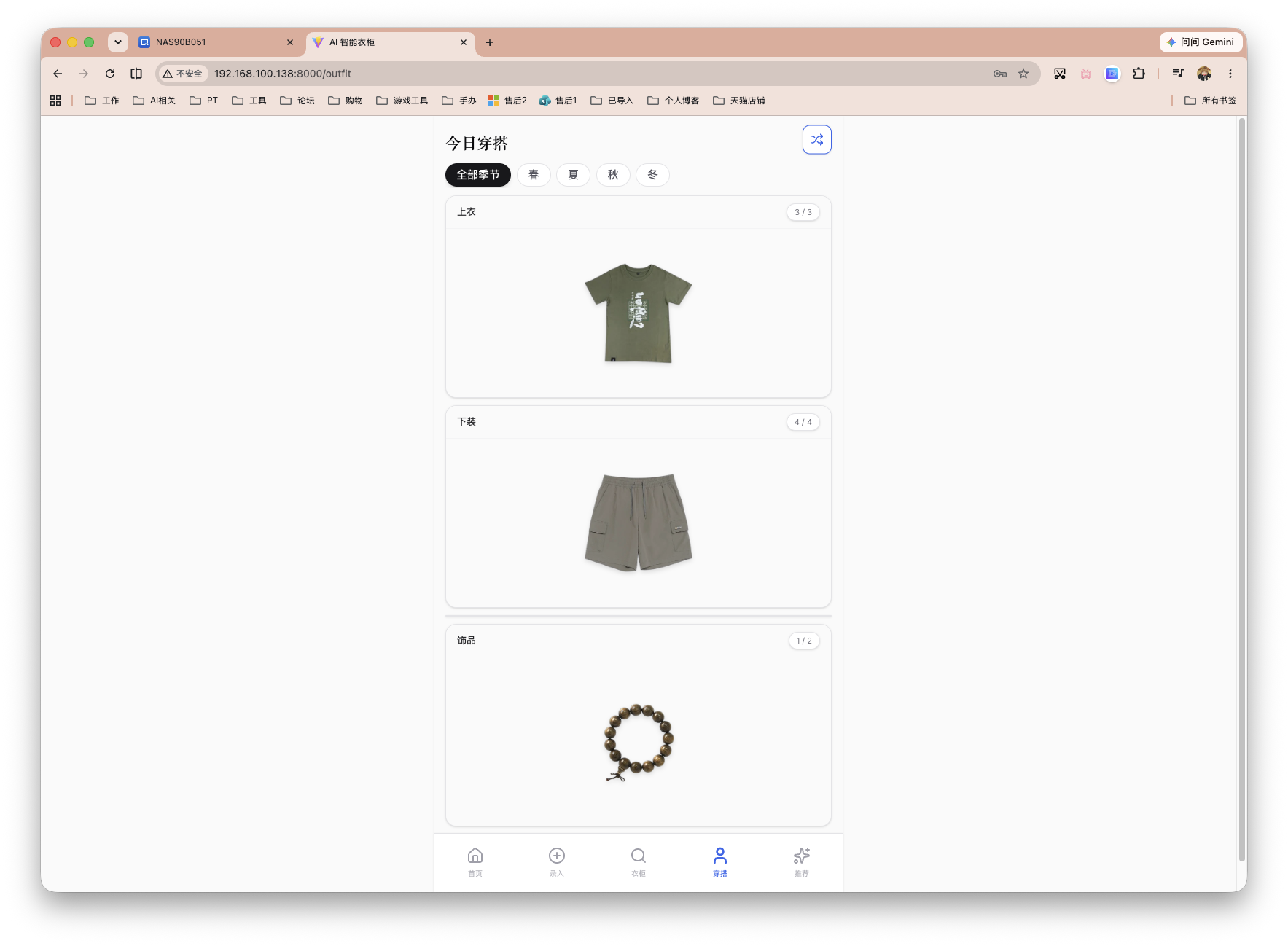Image resolution: width=1288 pixels, height=946 pixels.
Task: Filter outfits by 夏 season
Action: (x=573, y=175)
